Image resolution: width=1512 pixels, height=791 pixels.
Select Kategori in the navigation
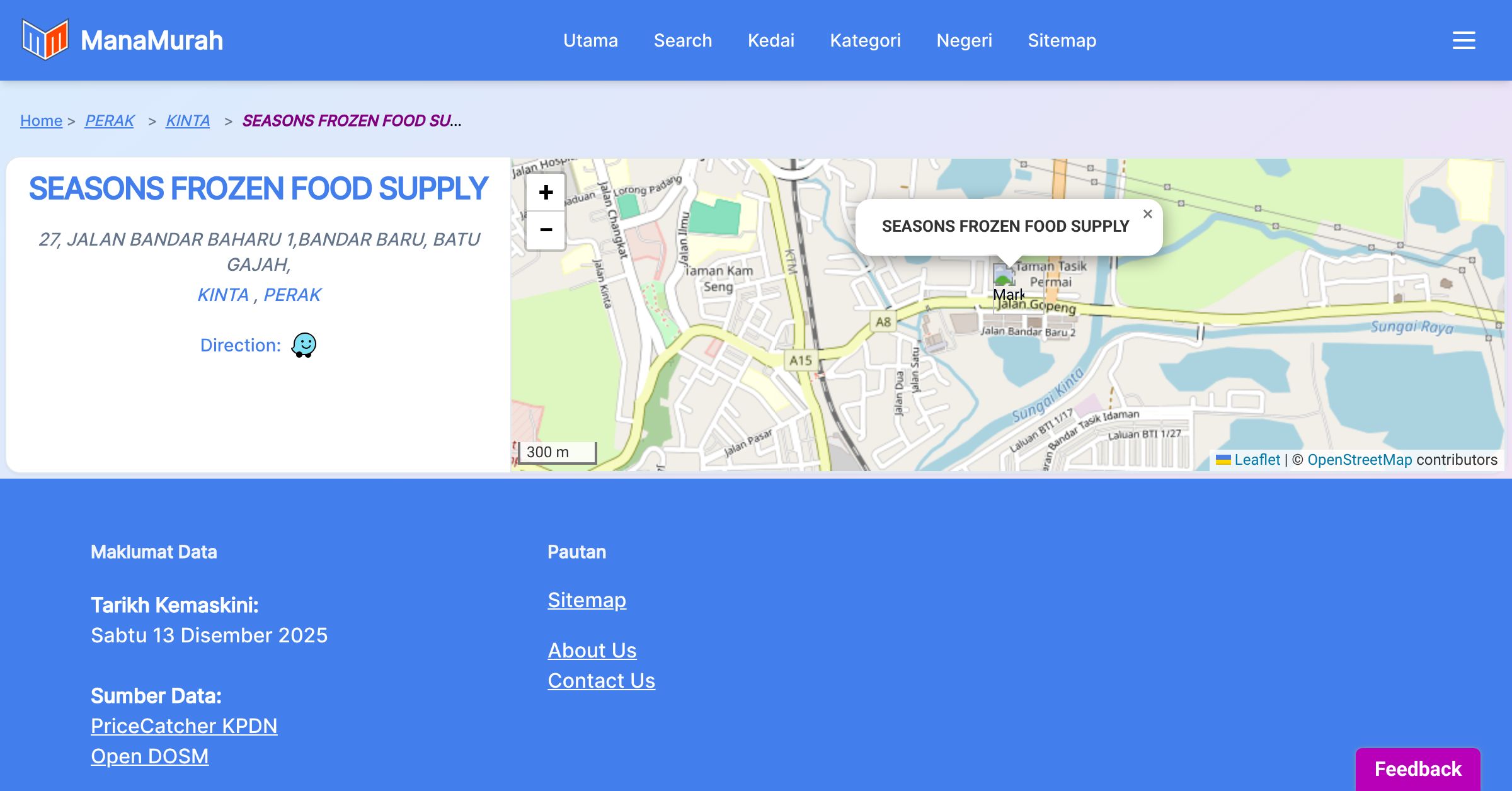coord(865,40)
